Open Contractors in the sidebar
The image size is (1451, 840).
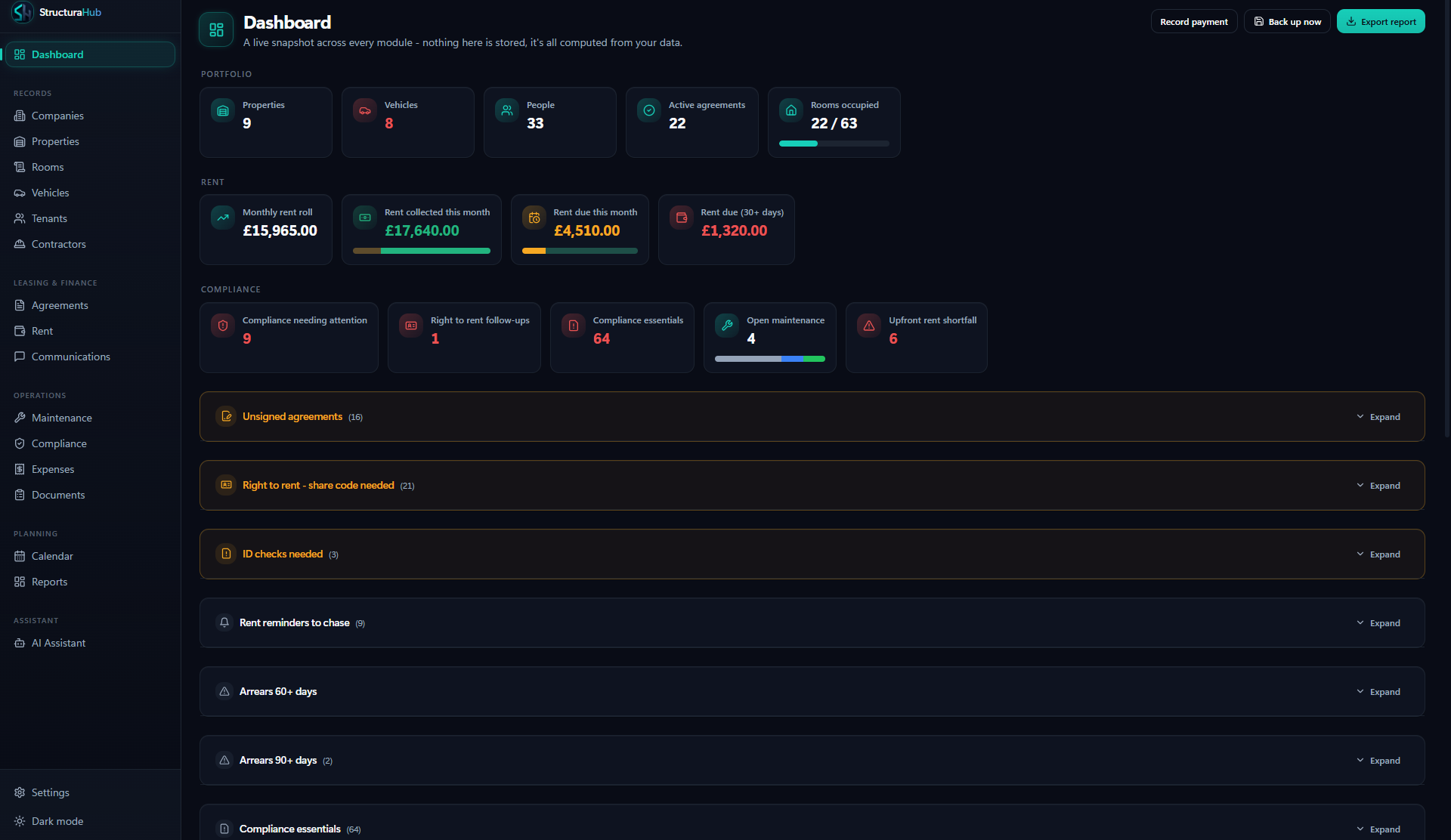[91, 245]
